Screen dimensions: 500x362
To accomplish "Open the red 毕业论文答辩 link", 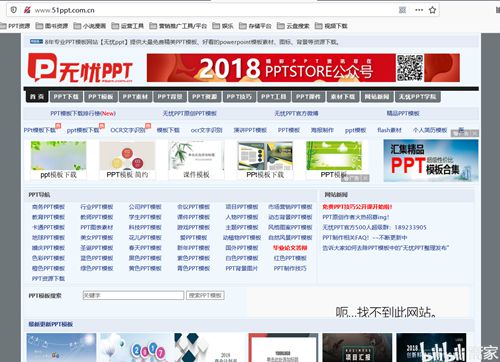I will [290, 248].
